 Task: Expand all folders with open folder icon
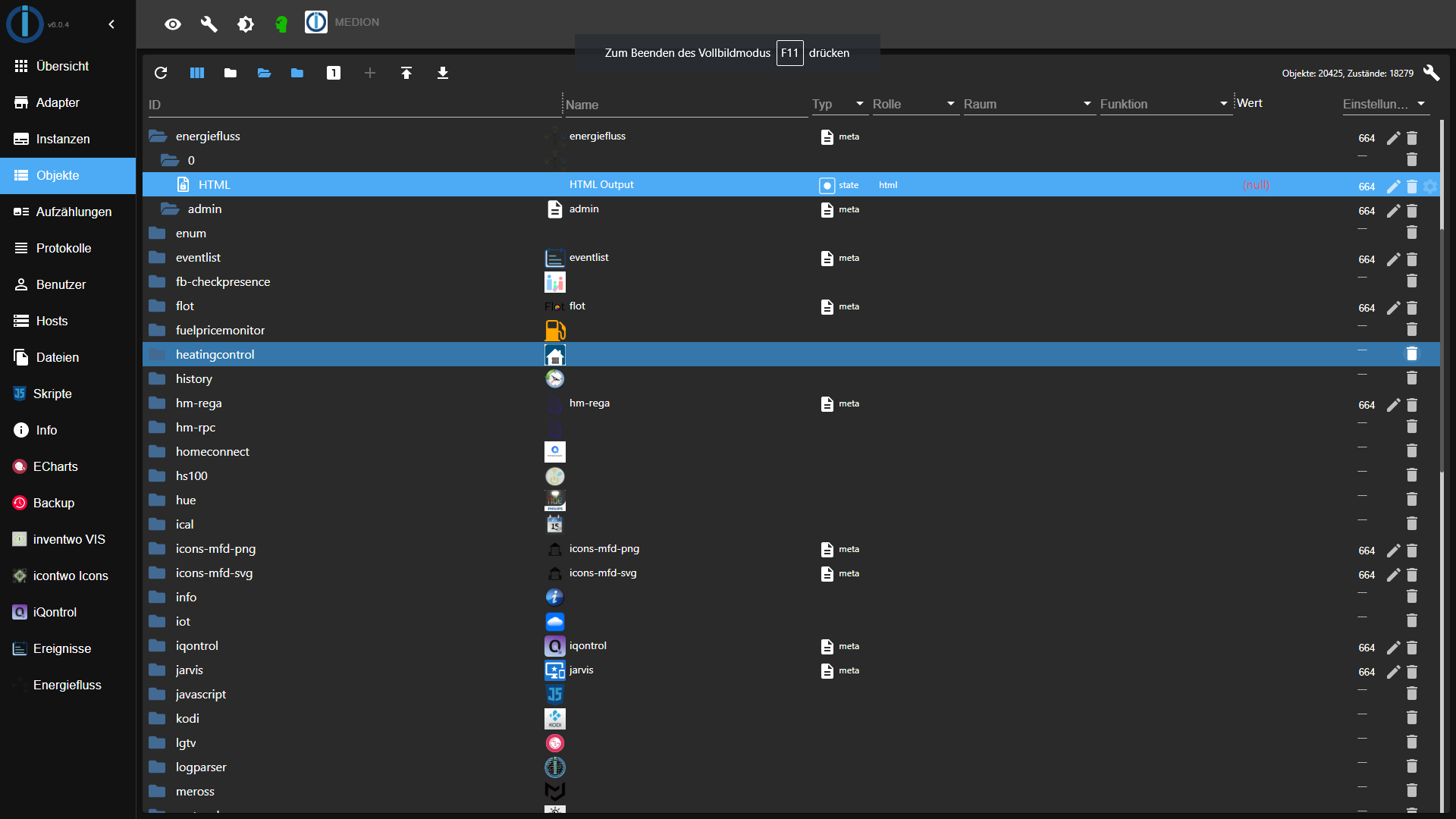264,73
